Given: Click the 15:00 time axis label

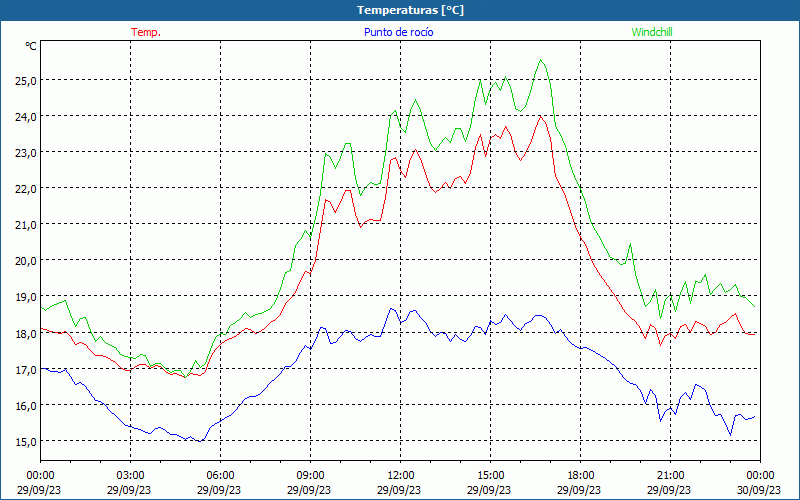Looking at the screenshot, I should [490, 476].
